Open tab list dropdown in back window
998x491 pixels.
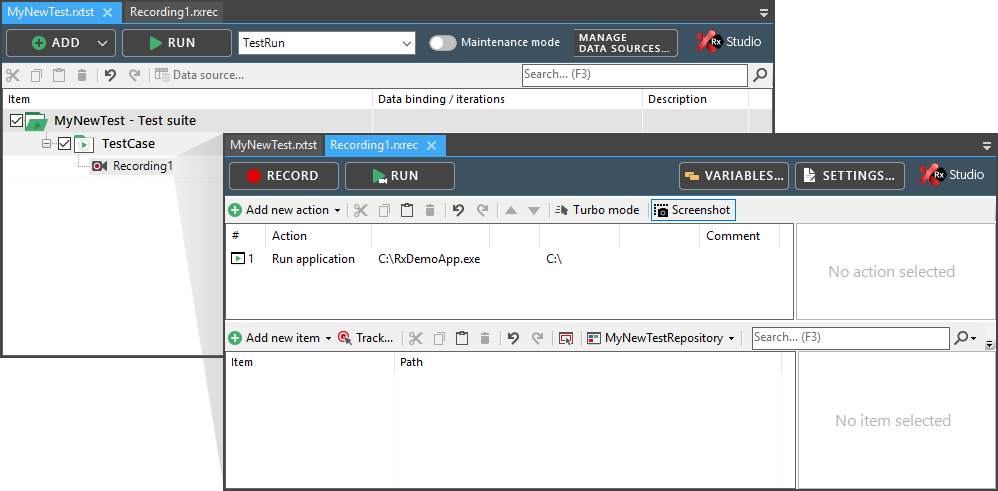click(764, 12)
